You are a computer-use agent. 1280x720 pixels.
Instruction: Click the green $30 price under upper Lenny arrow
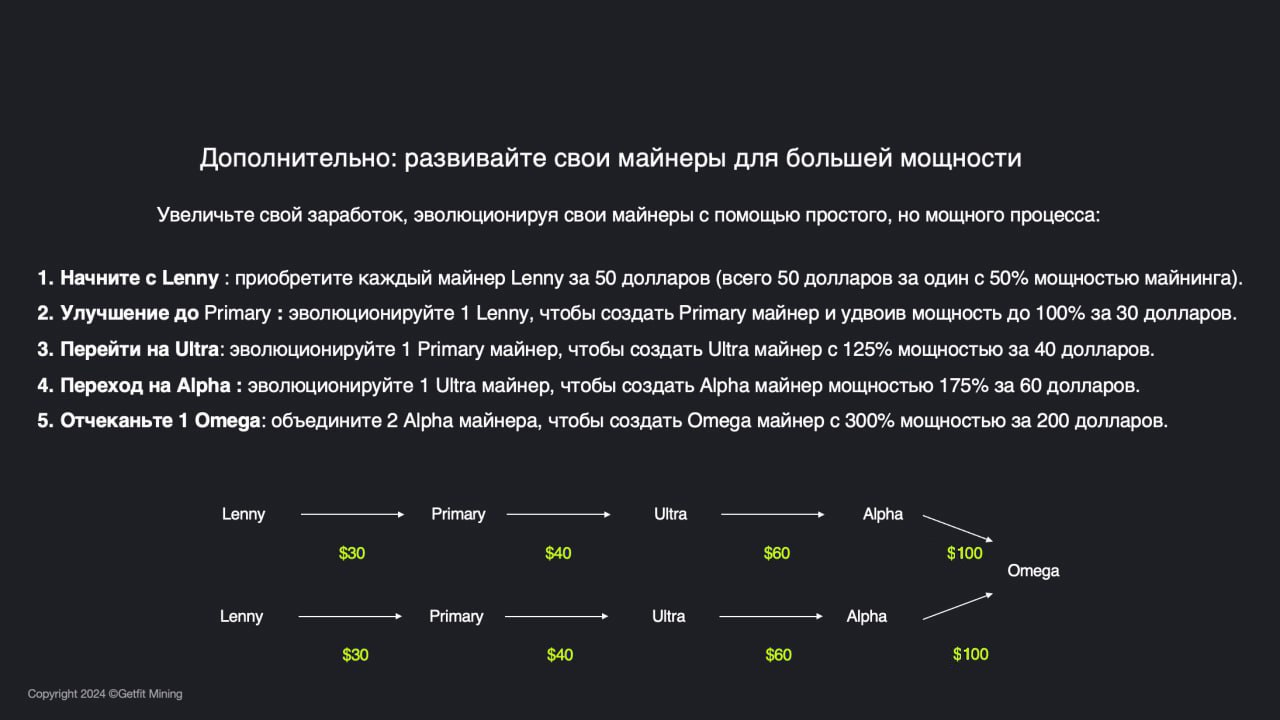(352, 553)
